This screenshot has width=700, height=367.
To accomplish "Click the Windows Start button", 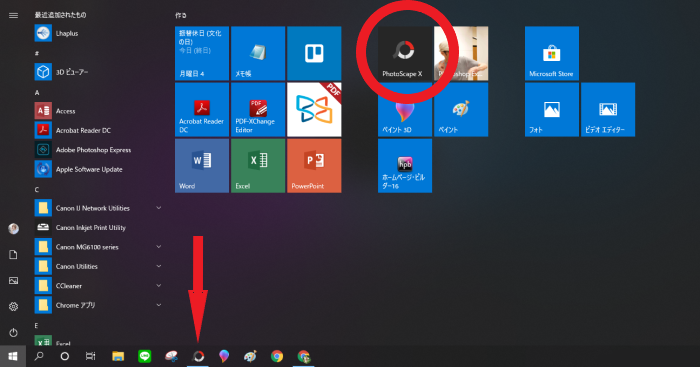I will pyautogui.click(x=13, y=356).
